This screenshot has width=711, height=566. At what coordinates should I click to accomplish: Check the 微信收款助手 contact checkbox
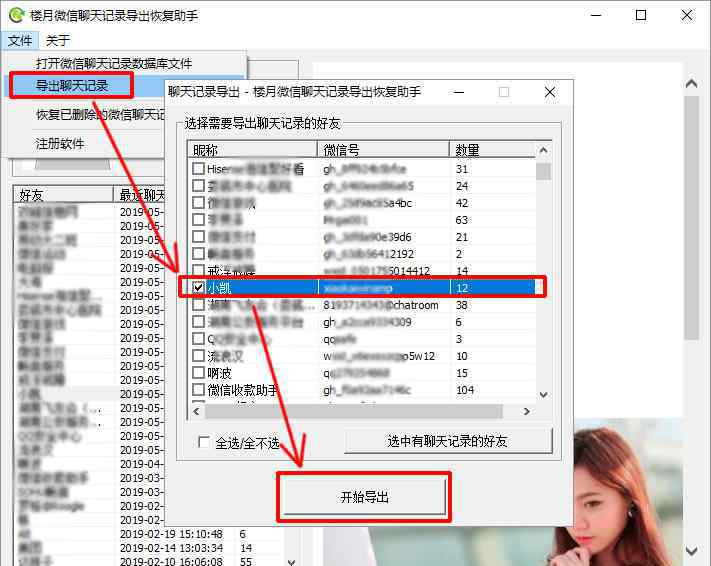point(199,390)
